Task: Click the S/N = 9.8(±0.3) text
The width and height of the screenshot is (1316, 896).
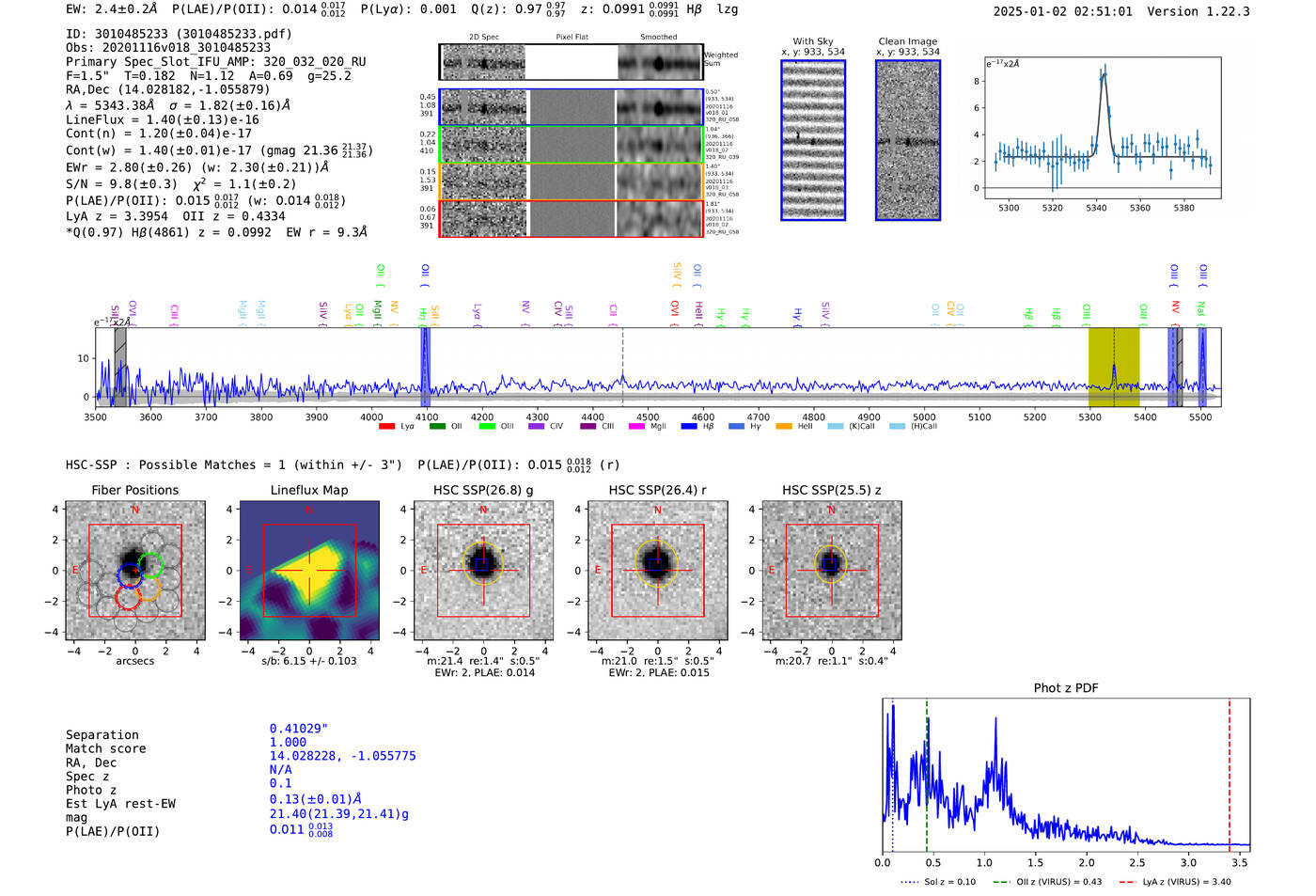Action: point(121,184)
